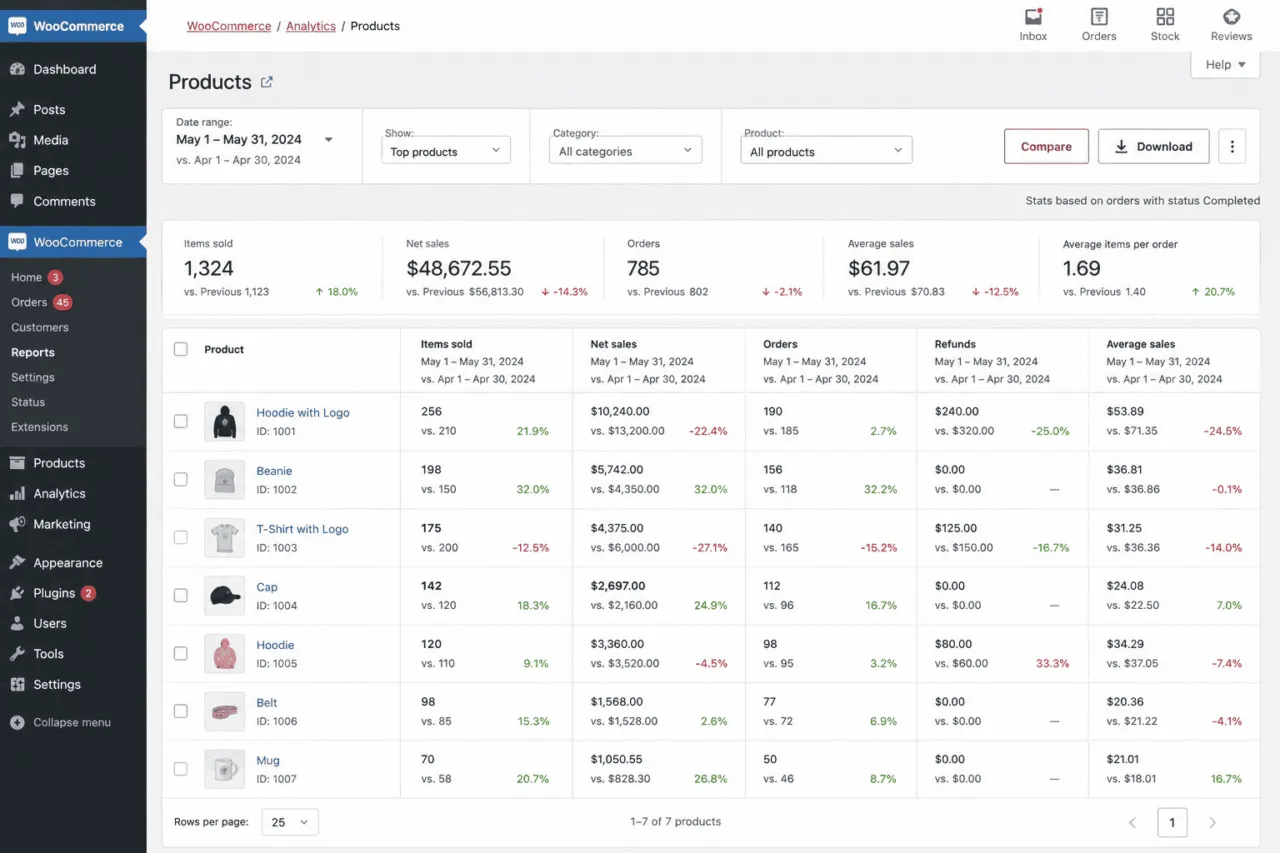This screenshot has height=853, width=1280.
Task: Follow the Analytics breadcrumb link
Action: [x=311, y=26]
